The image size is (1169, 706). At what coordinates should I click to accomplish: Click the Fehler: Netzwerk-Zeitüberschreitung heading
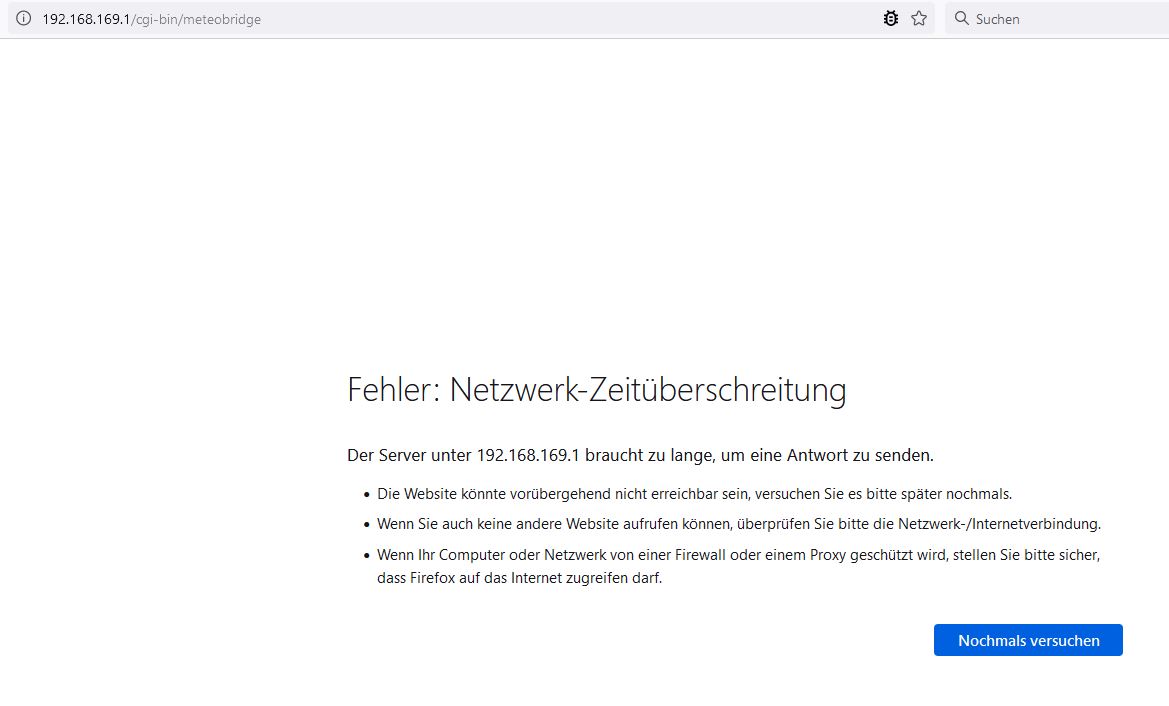coord(596,390)
